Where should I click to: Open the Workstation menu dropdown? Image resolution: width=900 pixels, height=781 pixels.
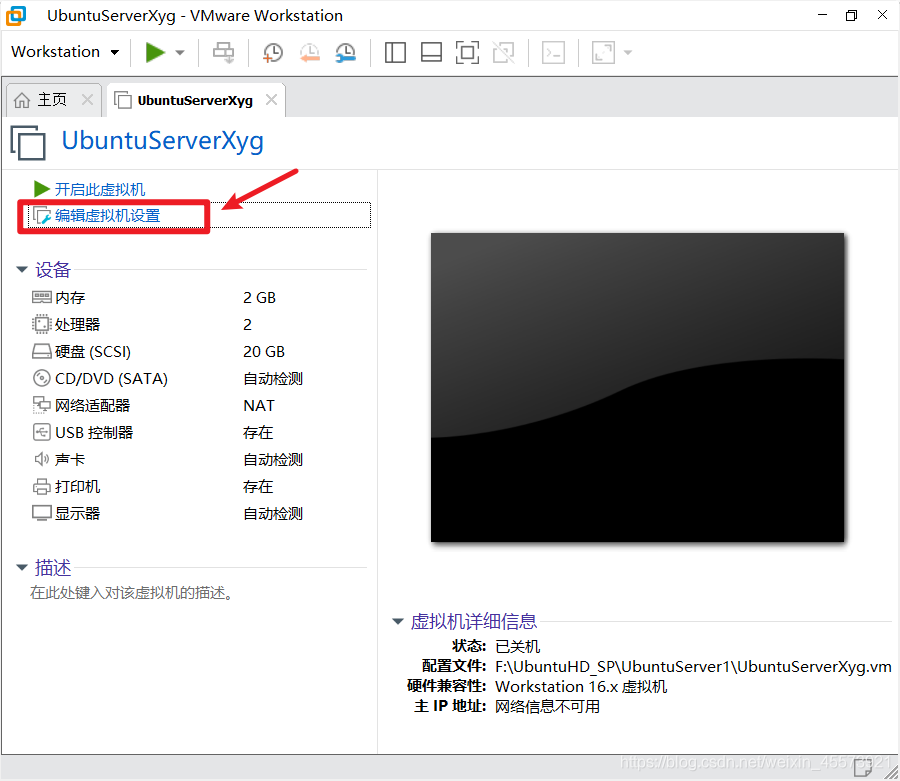click(x=65, y=52)
